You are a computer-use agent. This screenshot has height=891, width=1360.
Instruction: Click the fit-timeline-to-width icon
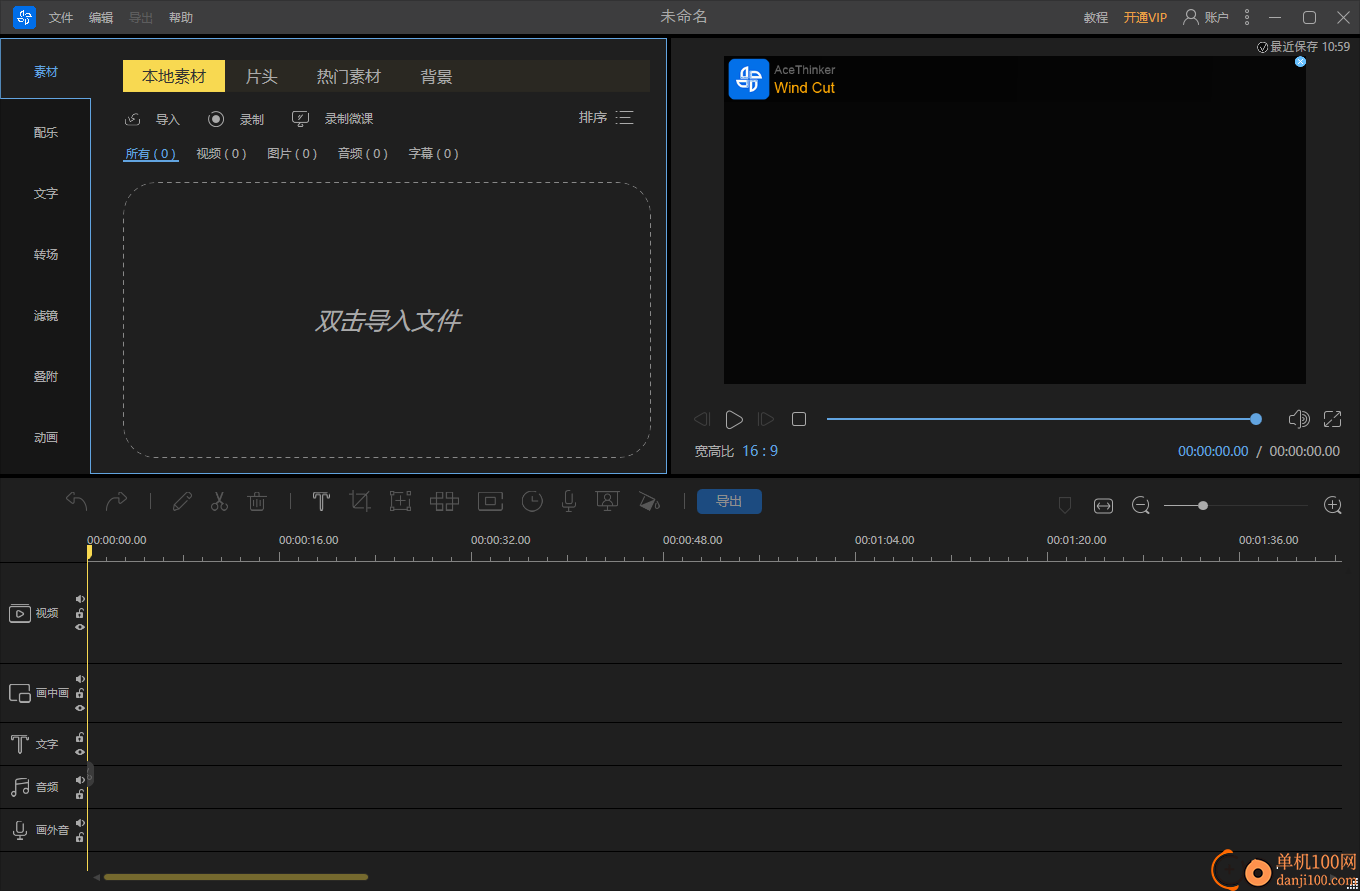1103,506
